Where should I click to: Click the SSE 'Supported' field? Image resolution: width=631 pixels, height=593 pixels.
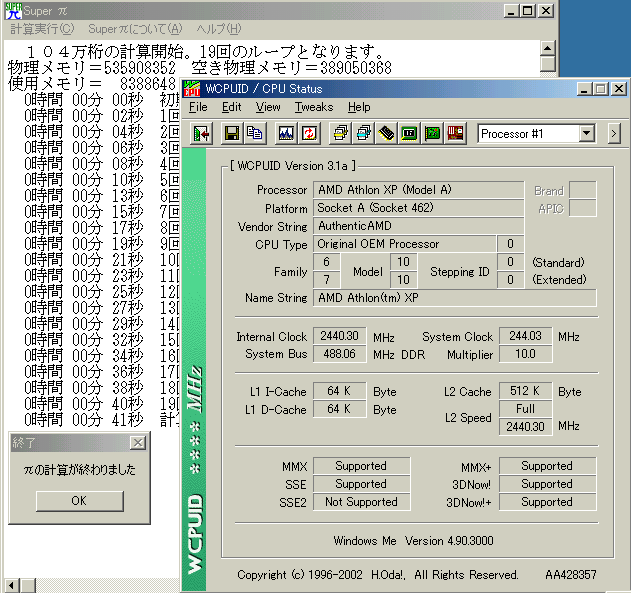click(x=361, y=484)
